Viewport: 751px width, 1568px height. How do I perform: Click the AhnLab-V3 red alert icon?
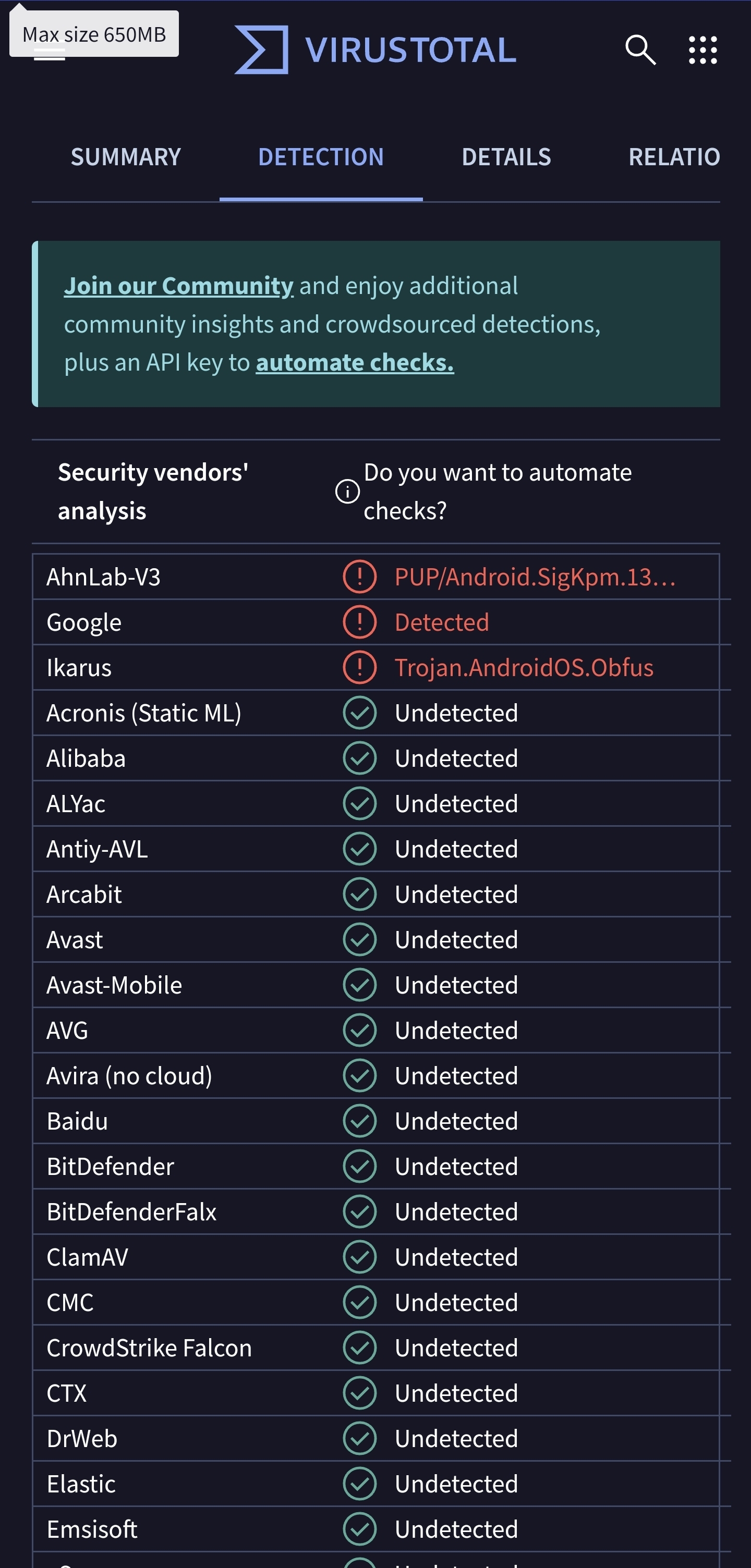pyautogui.click(x=359, y=577)
